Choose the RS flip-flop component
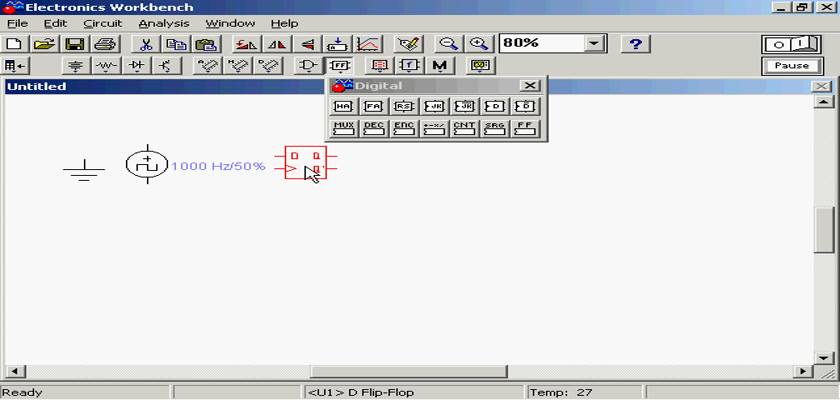The width and height of the screenshot is (840, 400). coord(403,106)
